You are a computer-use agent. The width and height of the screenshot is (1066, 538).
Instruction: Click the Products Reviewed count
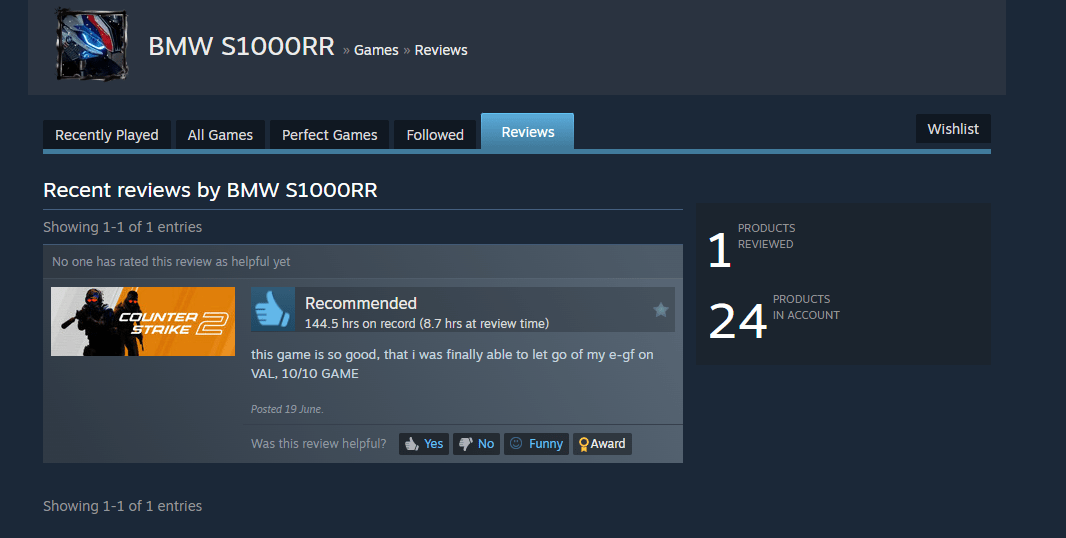click(719, 250)
